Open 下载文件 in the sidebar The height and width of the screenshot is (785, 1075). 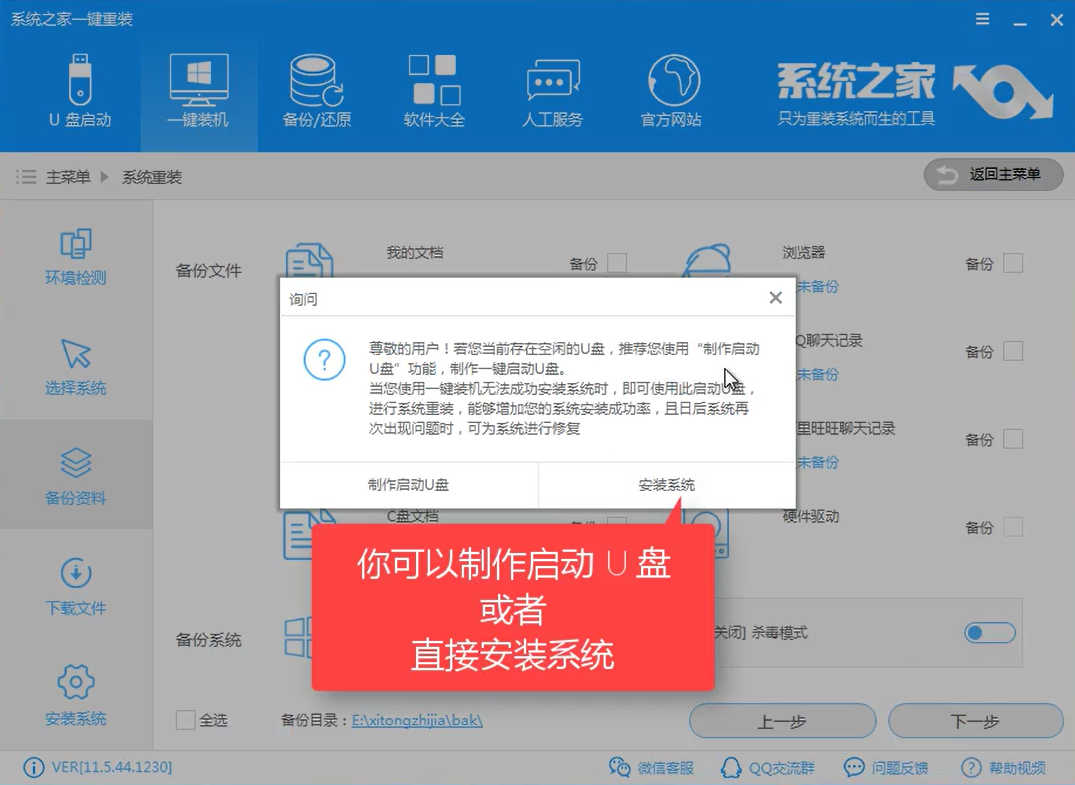coord(76,582)
